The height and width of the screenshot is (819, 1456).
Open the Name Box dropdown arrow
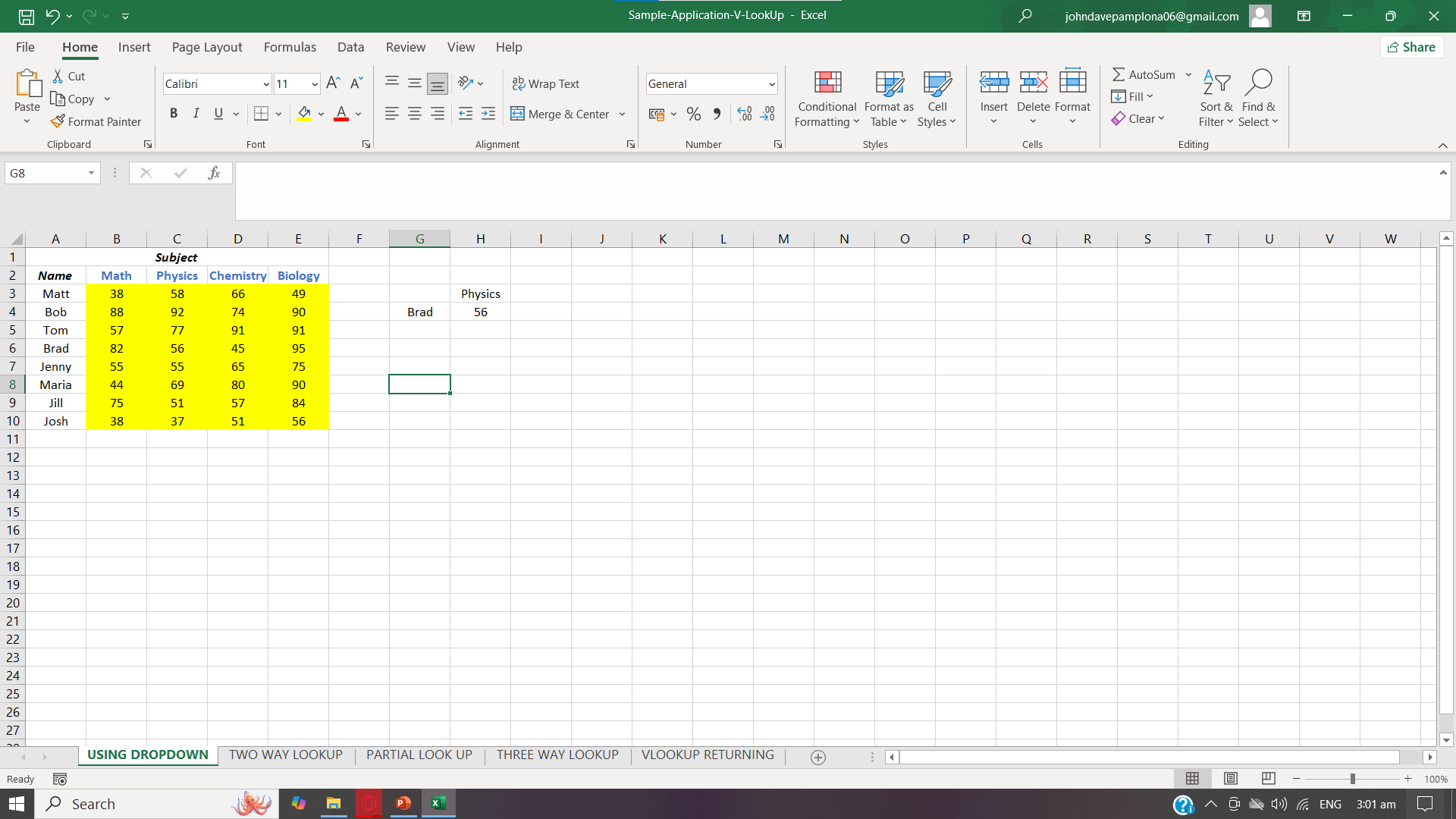click(91, 173)
